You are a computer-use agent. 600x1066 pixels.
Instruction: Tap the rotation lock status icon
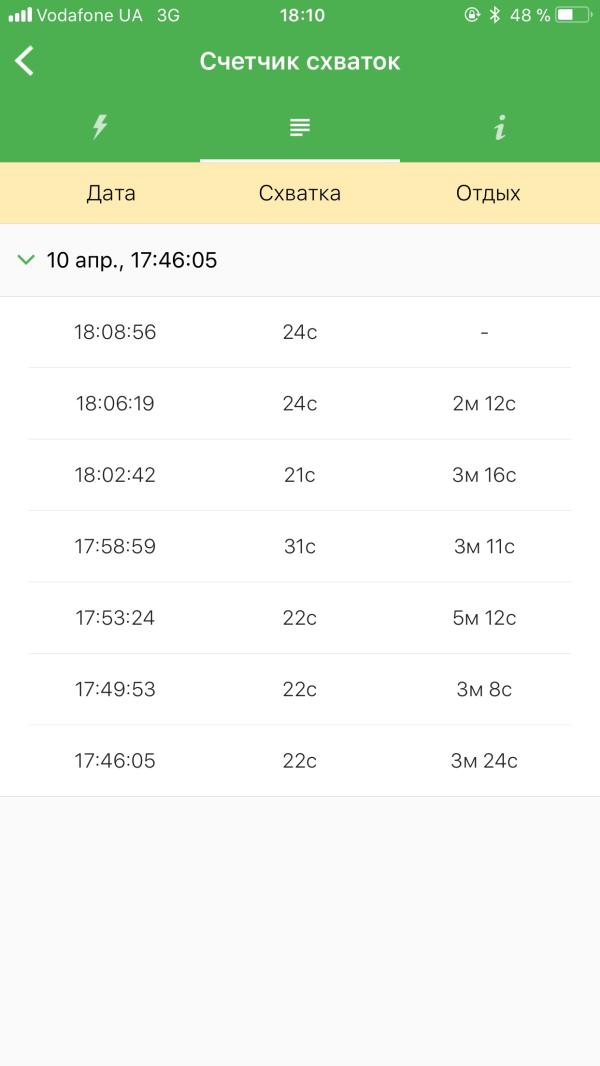[x=472, y=15]
